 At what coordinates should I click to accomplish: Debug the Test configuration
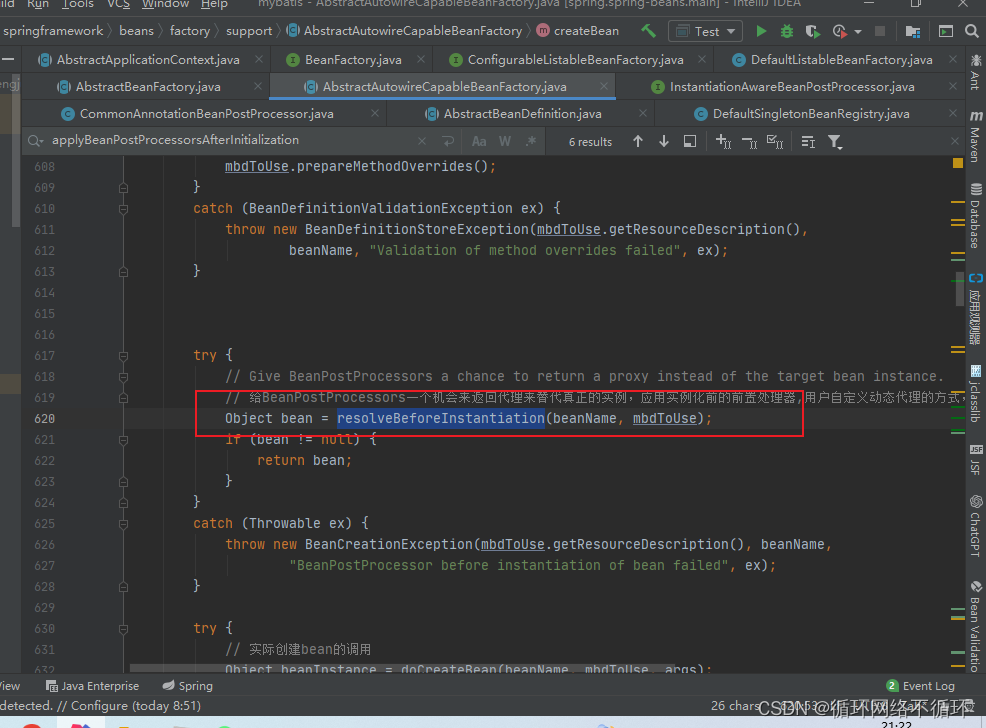coord(786,31)
